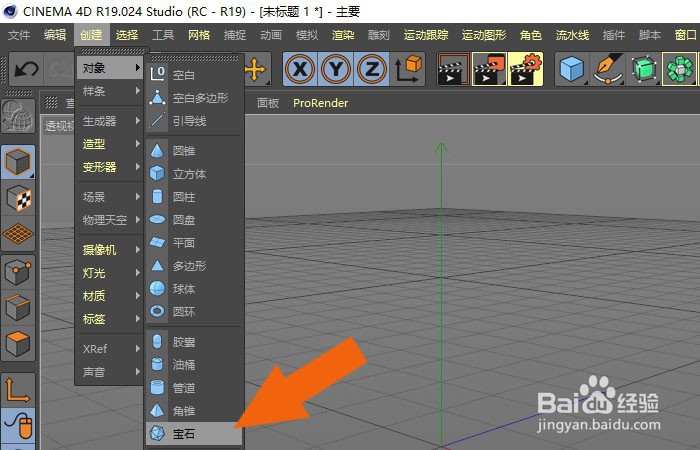Choose 空白多边形 from object submenu
700x450 pixels.
pyautogui.click(x=195, y=98)
